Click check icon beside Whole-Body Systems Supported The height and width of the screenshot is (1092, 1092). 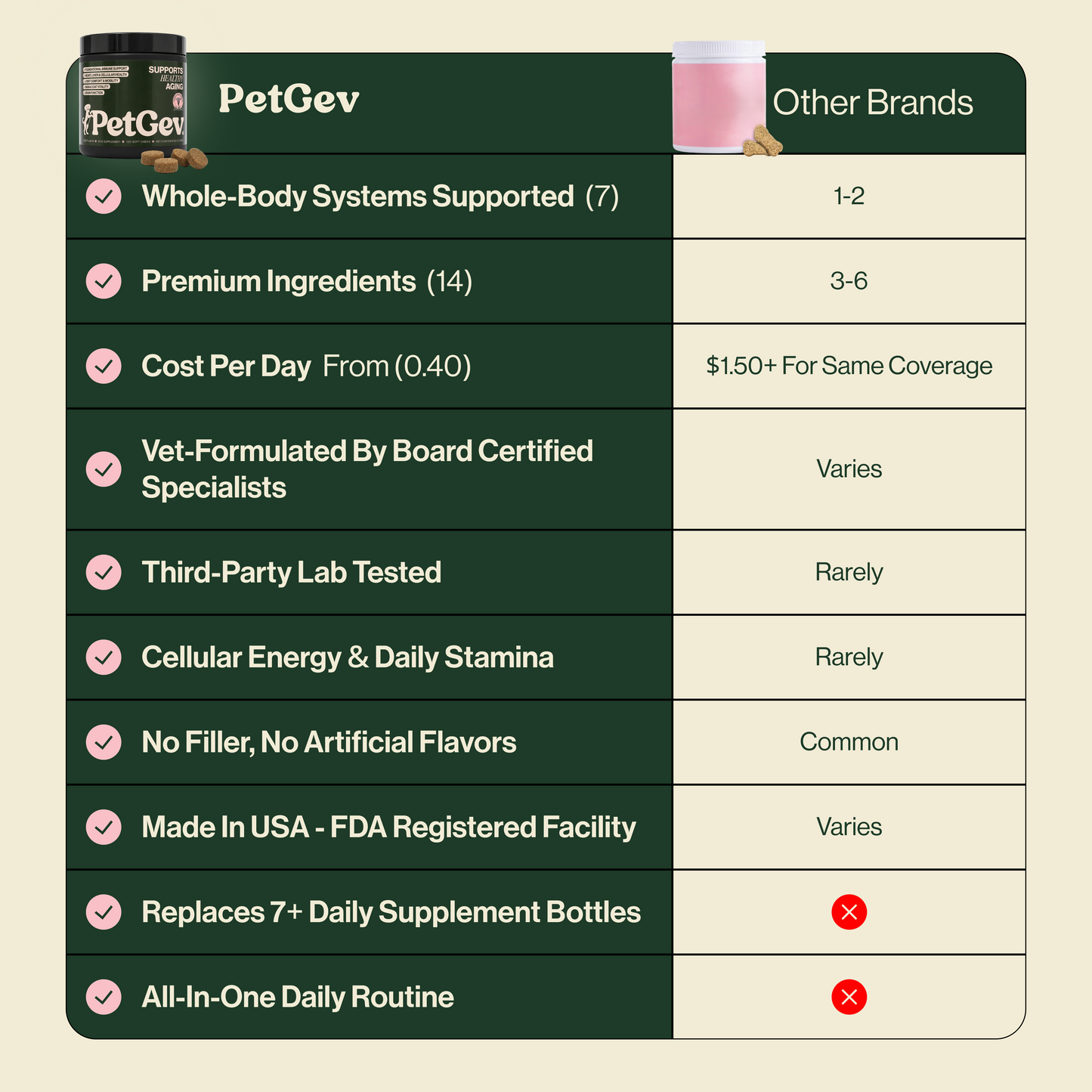pos(104,196)
